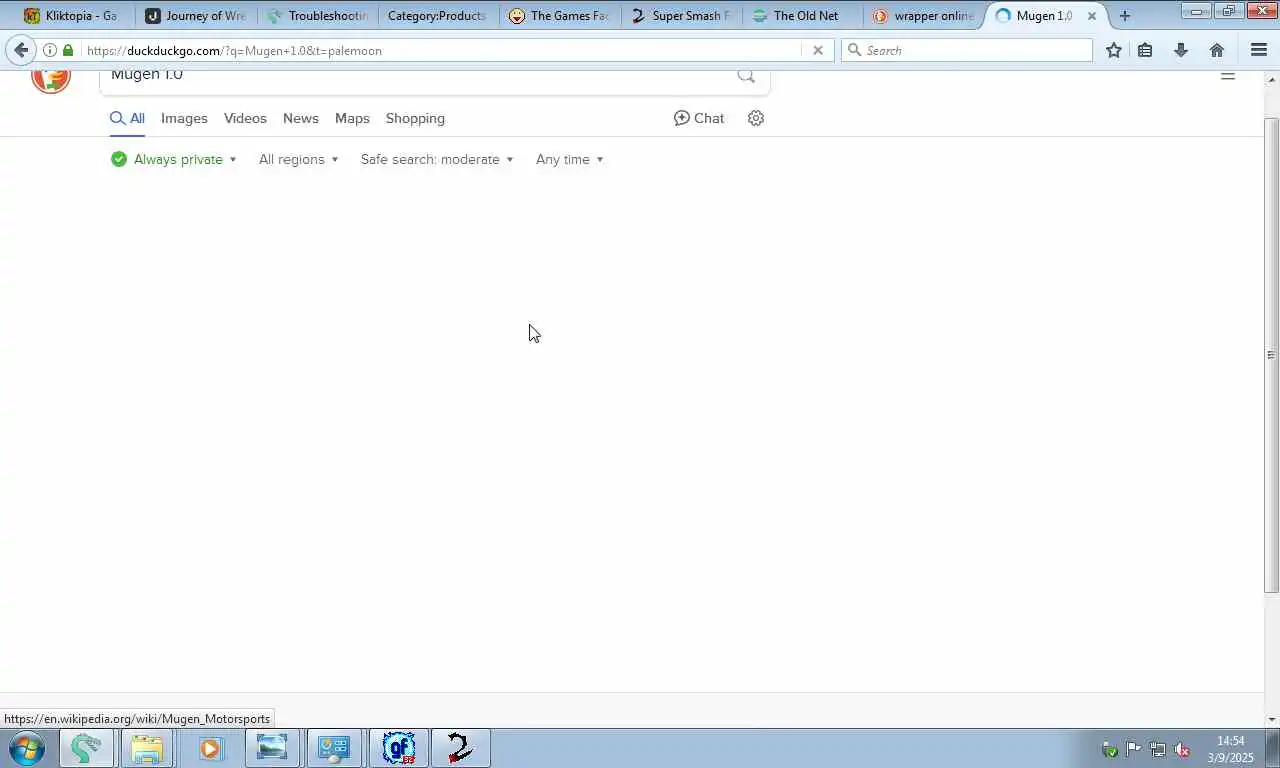The image size is (1280, 768).
Task: Click the DuckDuckGo logo
Action: click(x=51, y=79)
